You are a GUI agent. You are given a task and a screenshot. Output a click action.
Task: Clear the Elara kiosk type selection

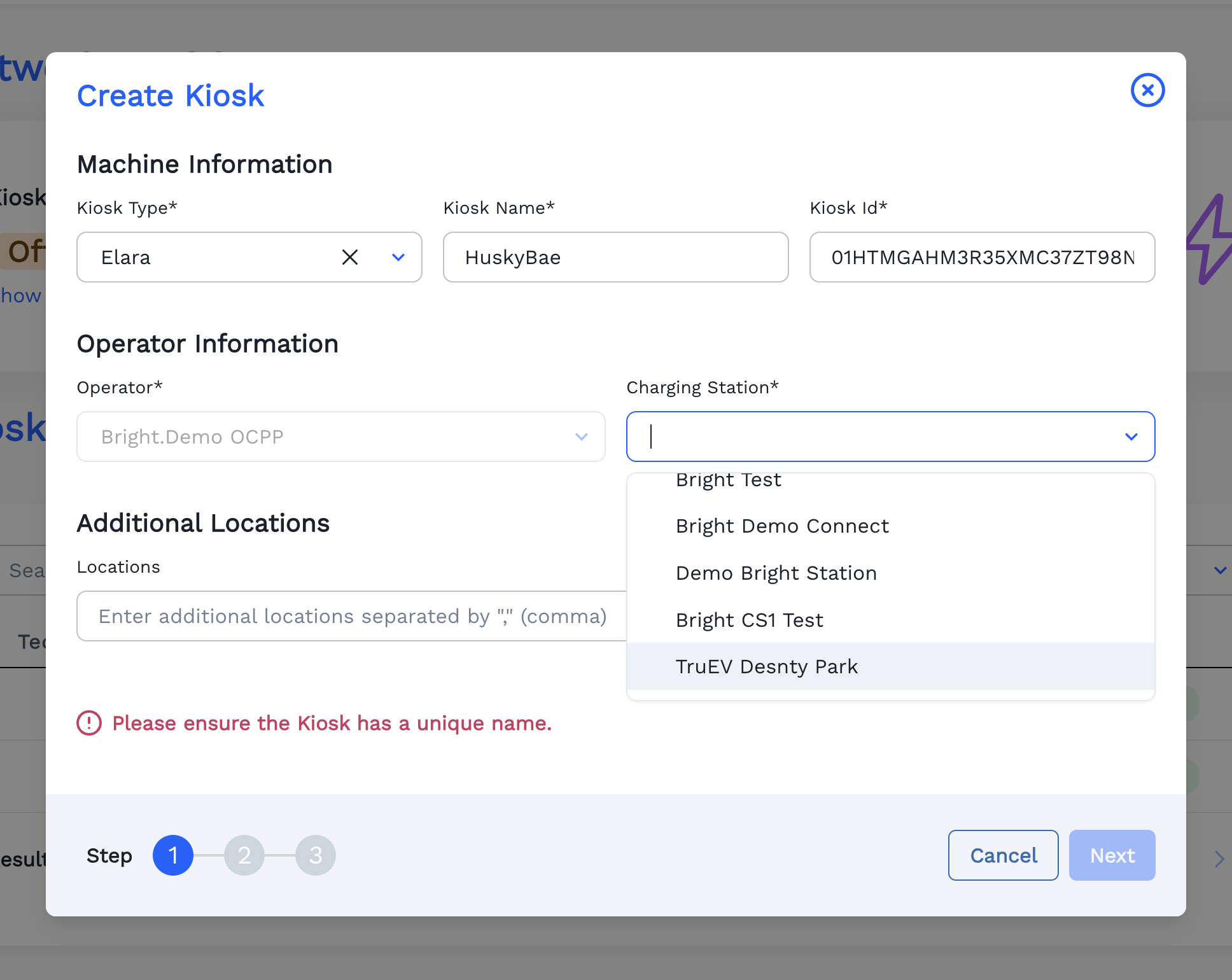(350, 257)
